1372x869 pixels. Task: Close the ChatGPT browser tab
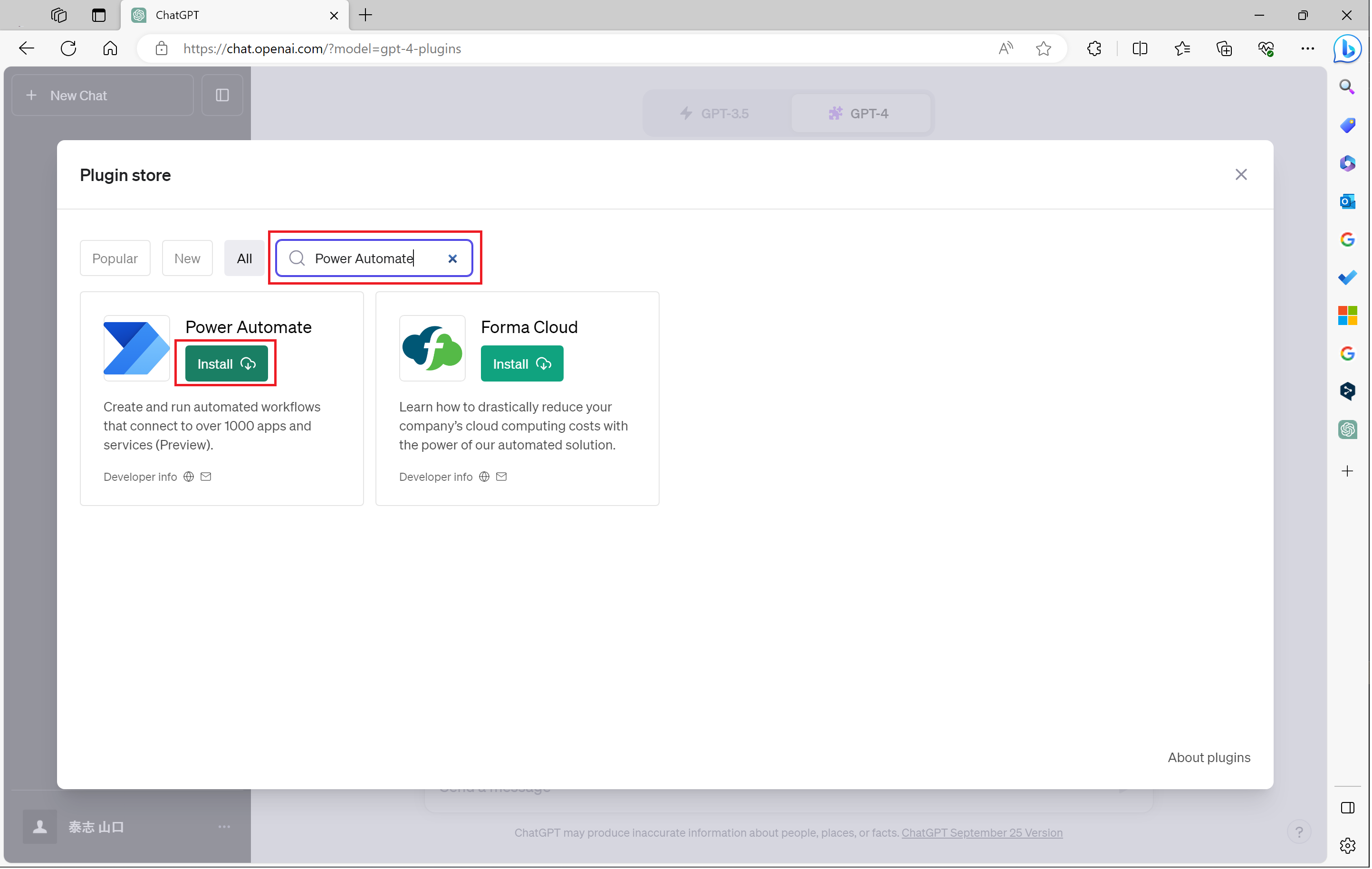point(334,15)
